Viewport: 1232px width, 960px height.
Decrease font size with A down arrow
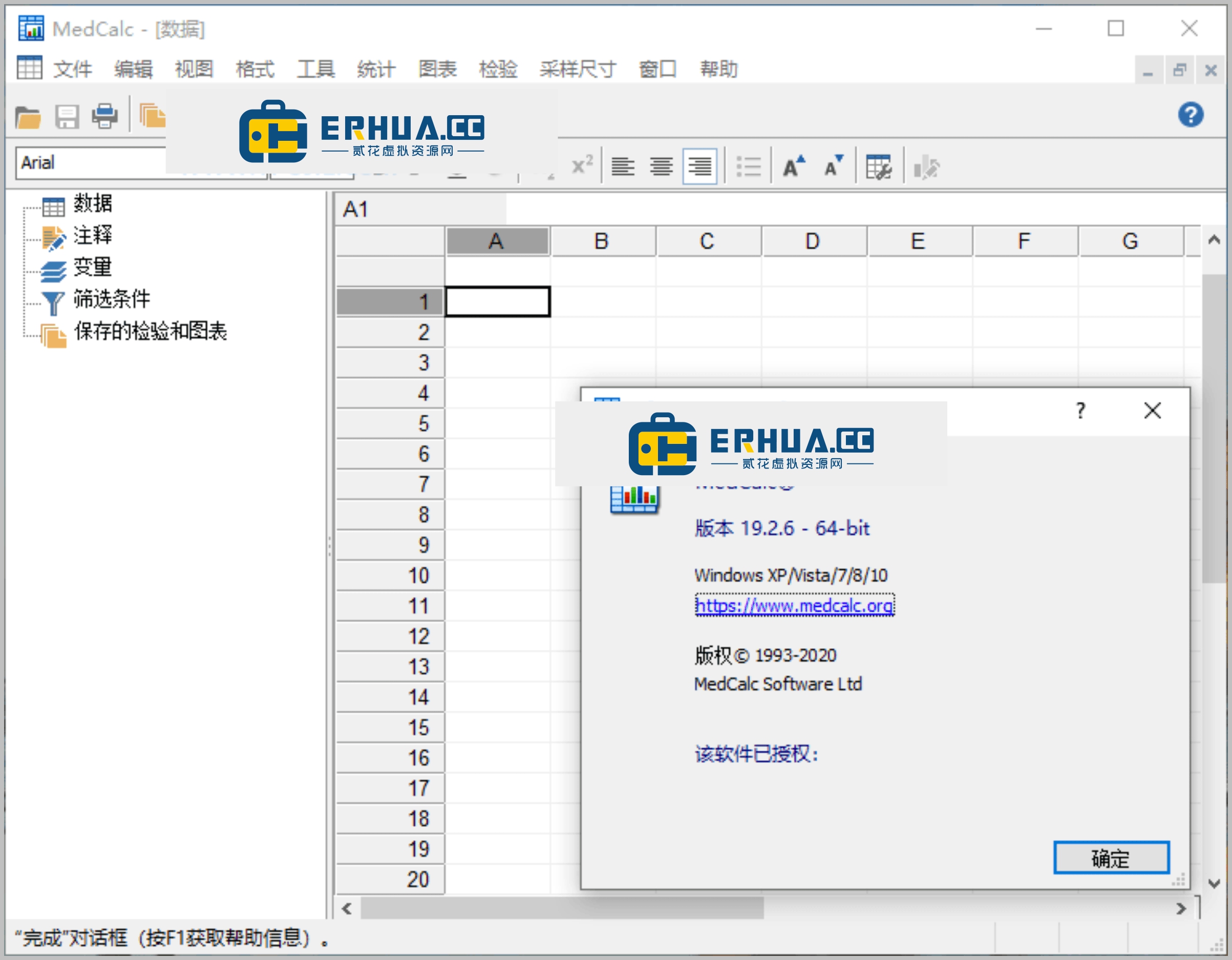(834, 166)
